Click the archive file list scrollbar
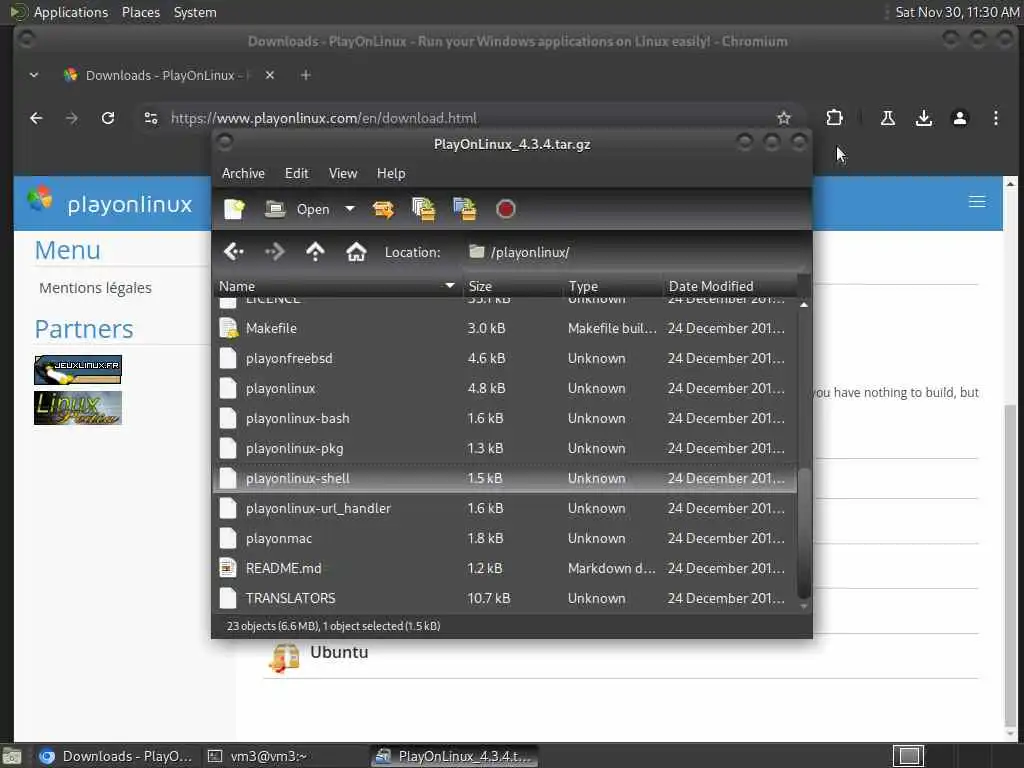The height and width of the screenshot is (768, 1024). pos(804,533)
